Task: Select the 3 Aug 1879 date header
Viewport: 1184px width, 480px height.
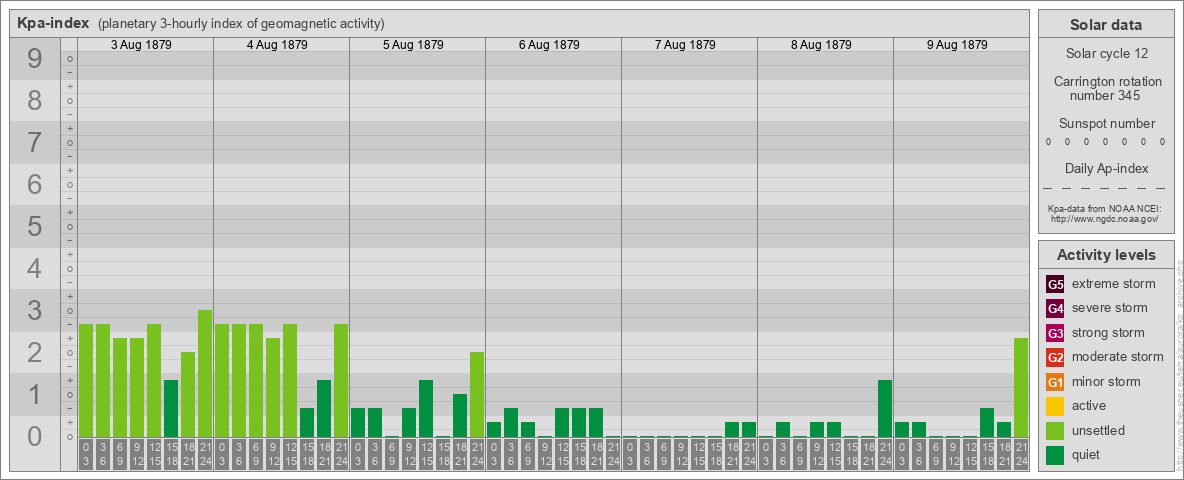Action: tap(144, 45)
